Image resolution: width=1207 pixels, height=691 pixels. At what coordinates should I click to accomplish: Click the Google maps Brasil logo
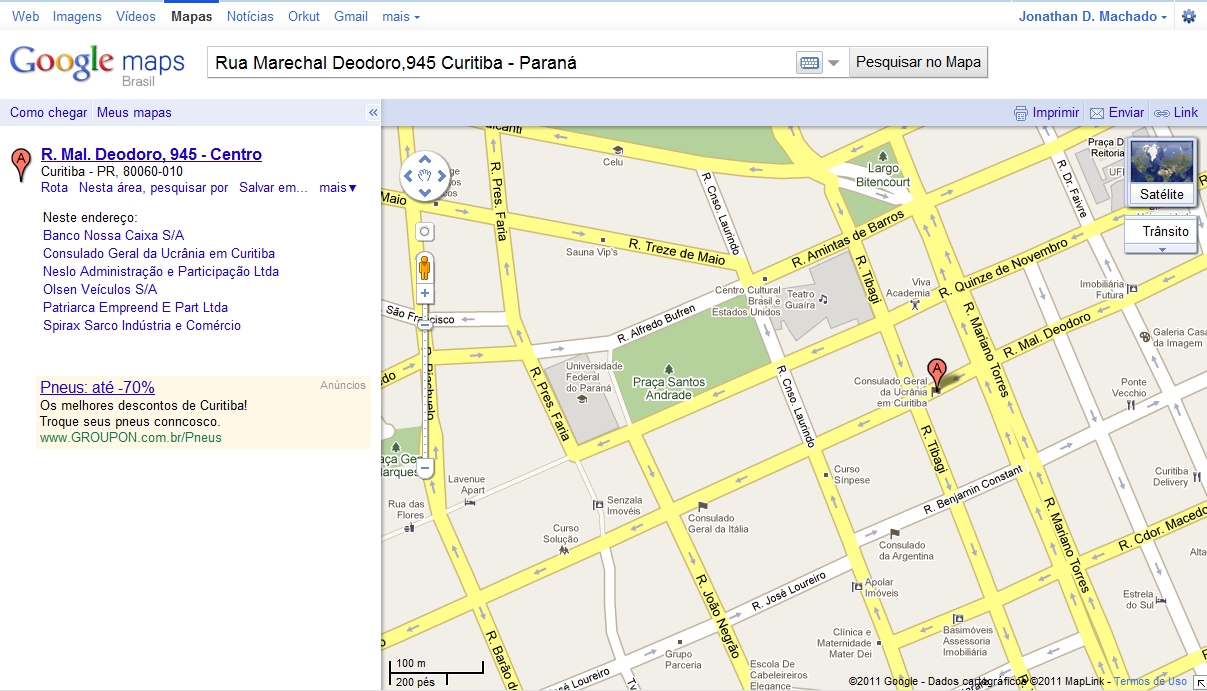(x=97, y=65)
